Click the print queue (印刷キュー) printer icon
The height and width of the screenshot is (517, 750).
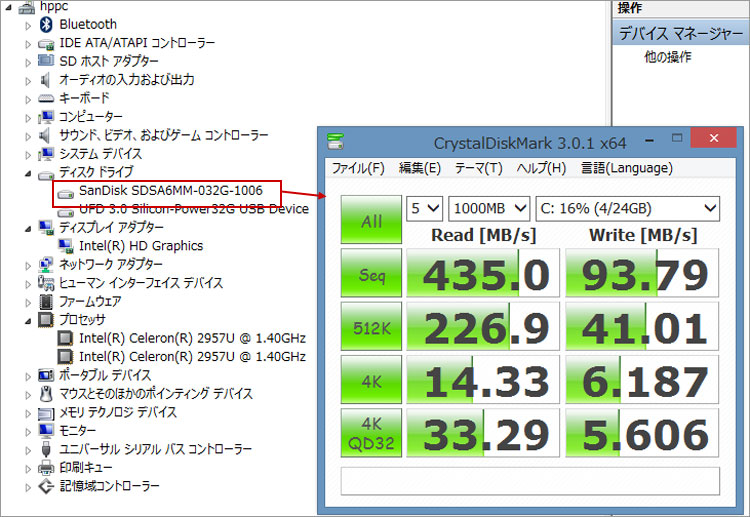click(45, 468)
